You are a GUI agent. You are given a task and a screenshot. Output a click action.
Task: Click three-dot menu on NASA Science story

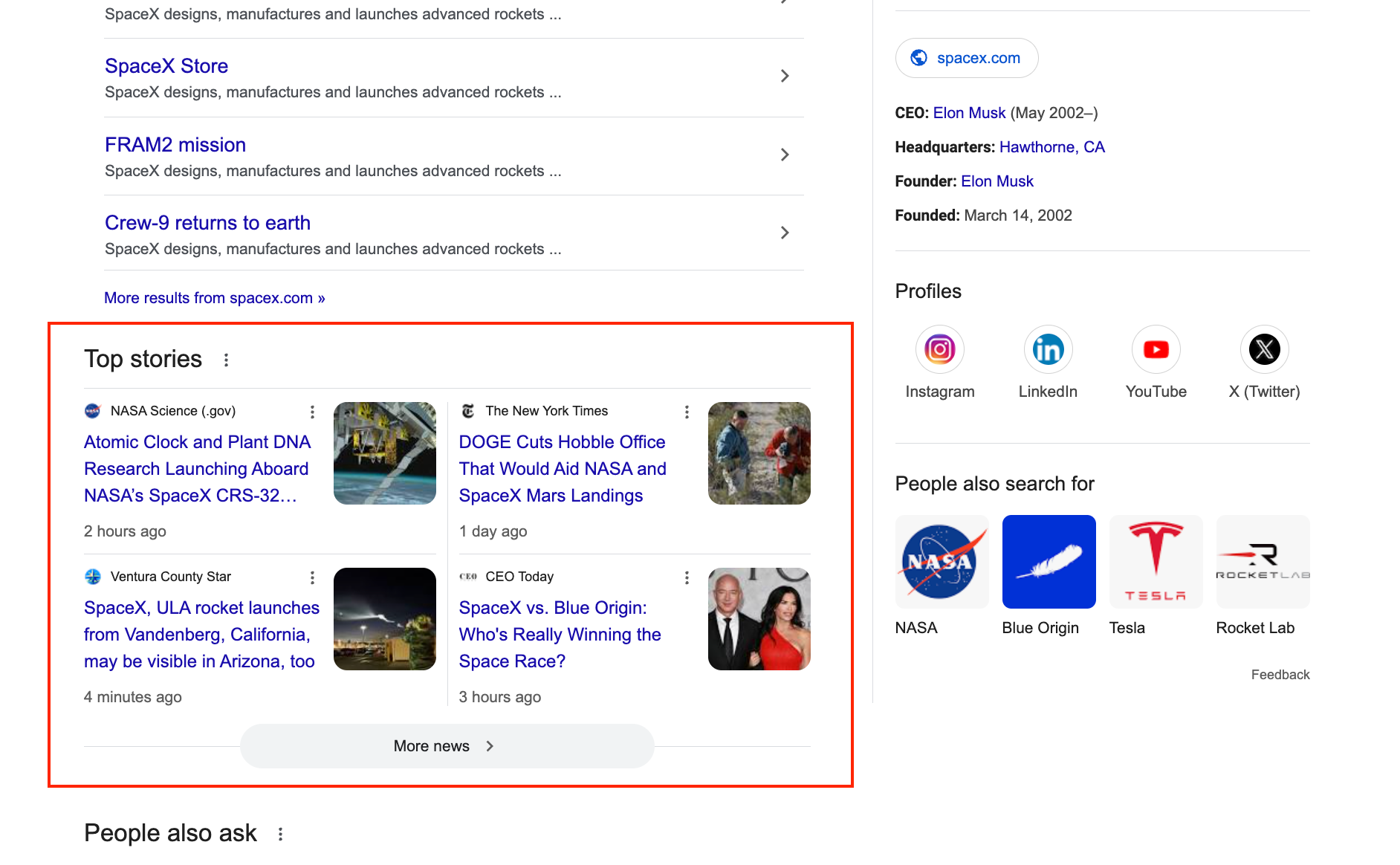coord(312,412)
